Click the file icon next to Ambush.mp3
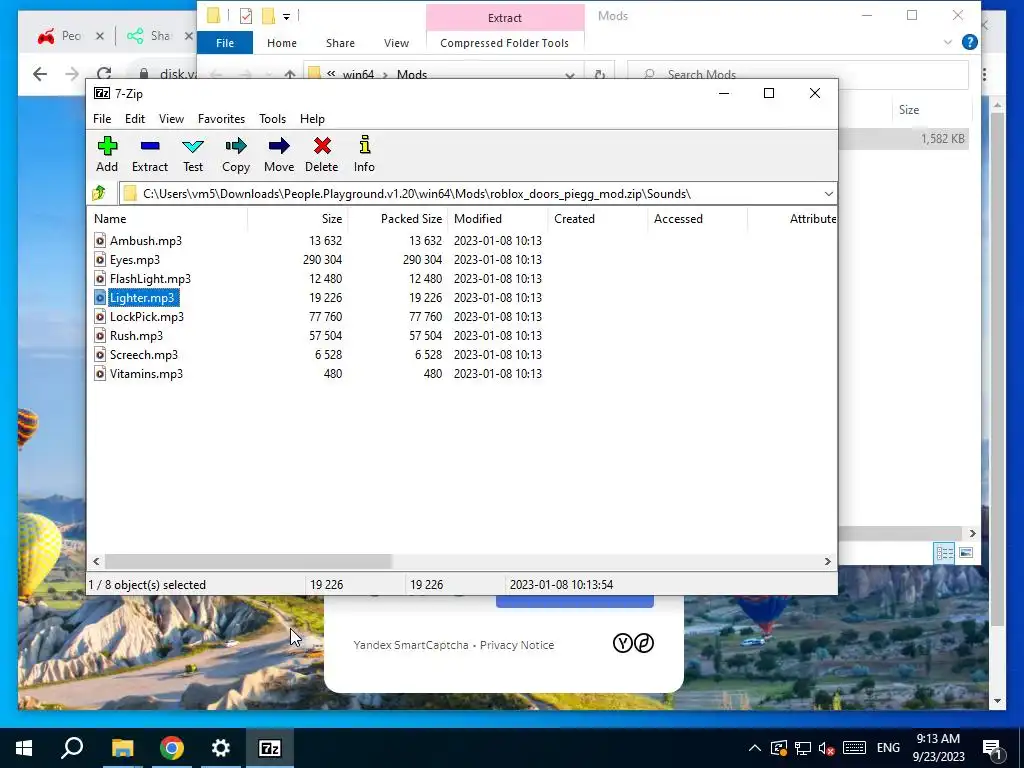 pyautogui.click(x=100, y=240)
